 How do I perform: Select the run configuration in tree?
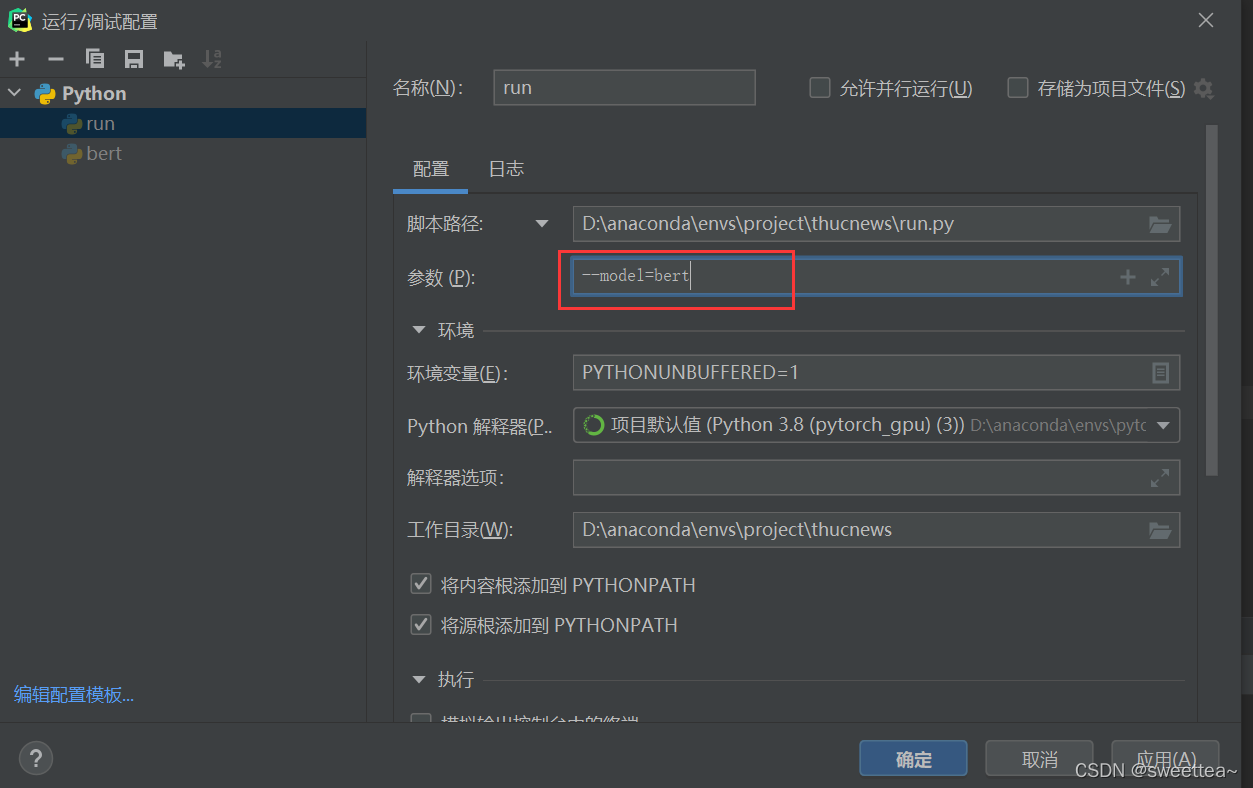point(183,123)
